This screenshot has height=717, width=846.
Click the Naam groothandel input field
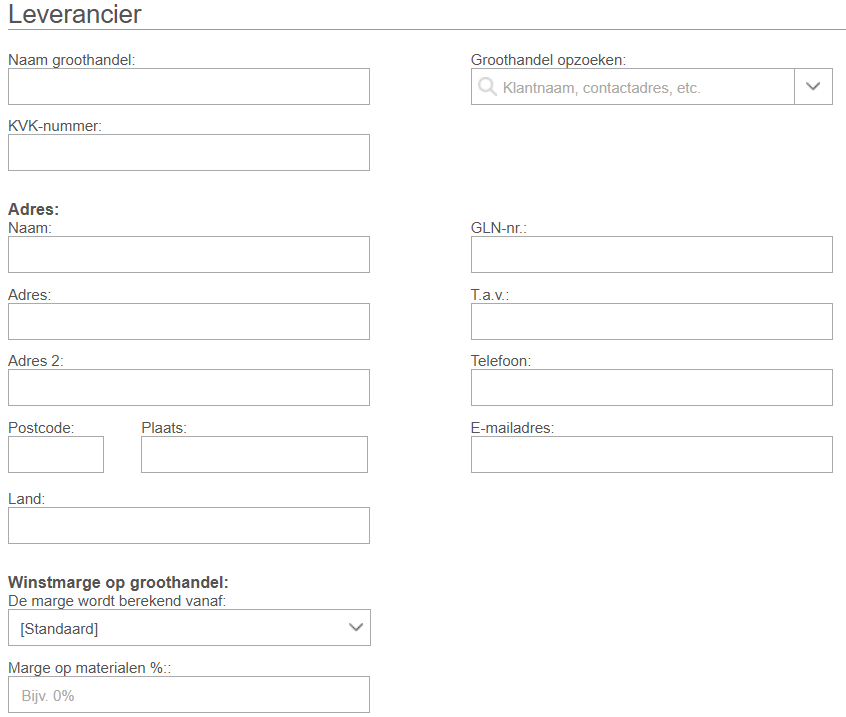pos(189,87)
